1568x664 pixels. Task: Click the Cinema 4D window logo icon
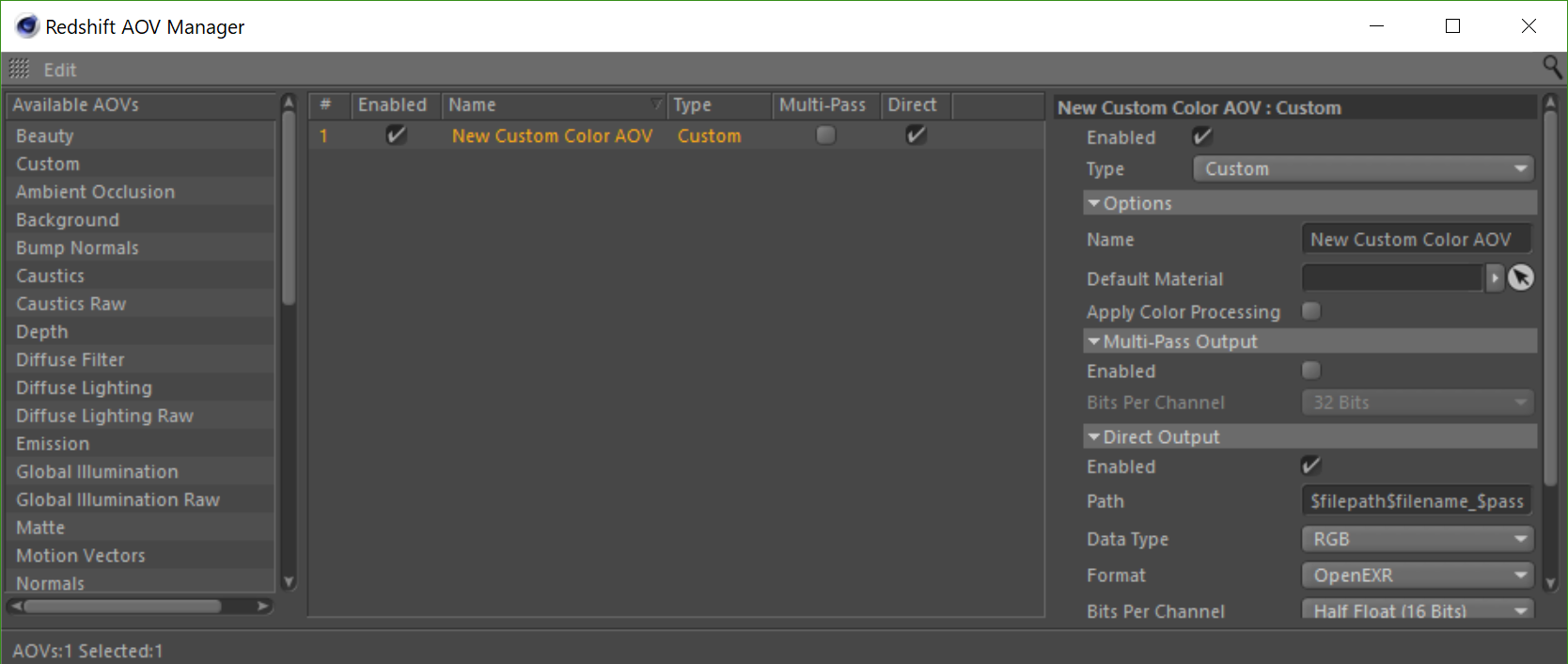27,26
